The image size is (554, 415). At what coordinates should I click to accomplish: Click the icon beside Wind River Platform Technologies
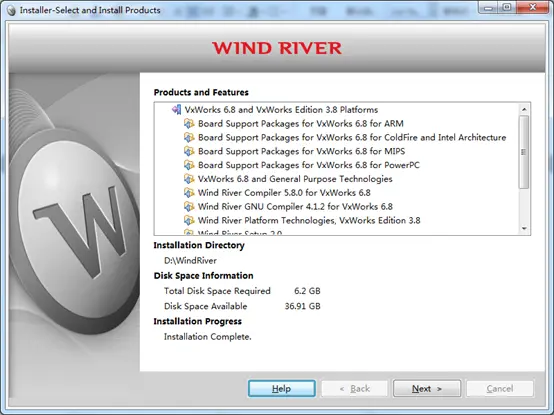tap(189, 220)
